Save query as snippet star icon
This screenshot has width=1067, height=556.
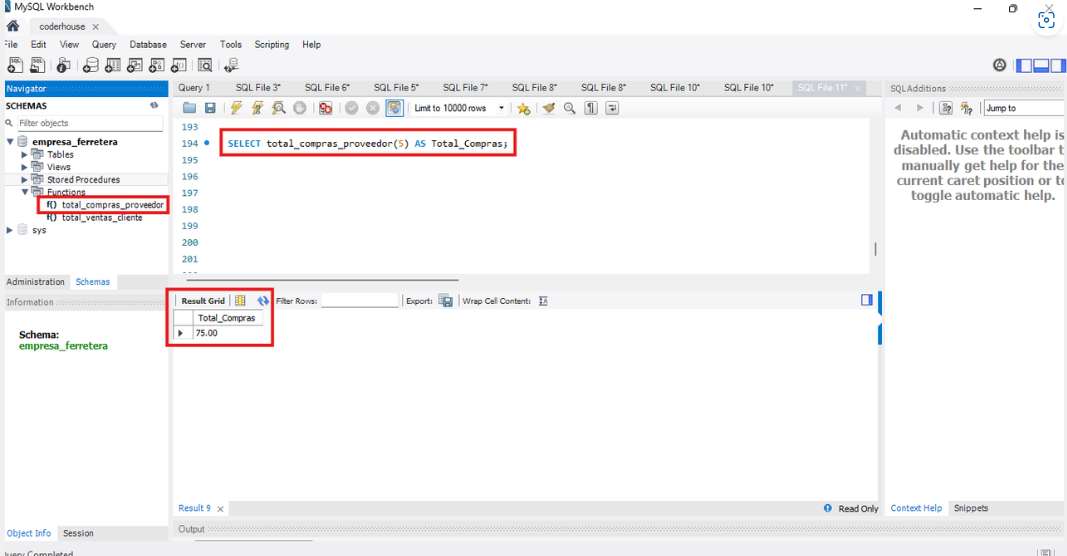523,108
